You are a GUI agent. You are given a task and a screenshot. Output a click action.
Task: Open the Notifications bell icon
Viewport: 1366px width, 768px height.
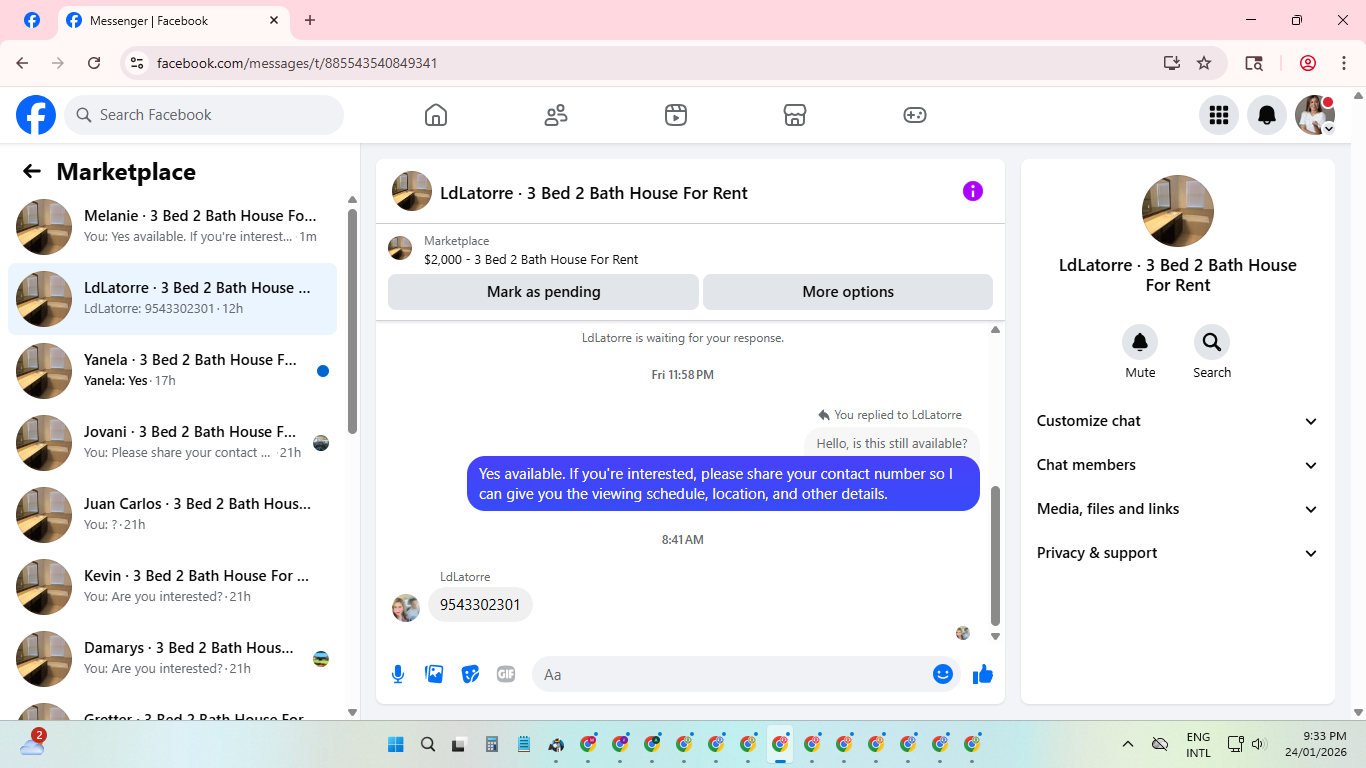1267,115
